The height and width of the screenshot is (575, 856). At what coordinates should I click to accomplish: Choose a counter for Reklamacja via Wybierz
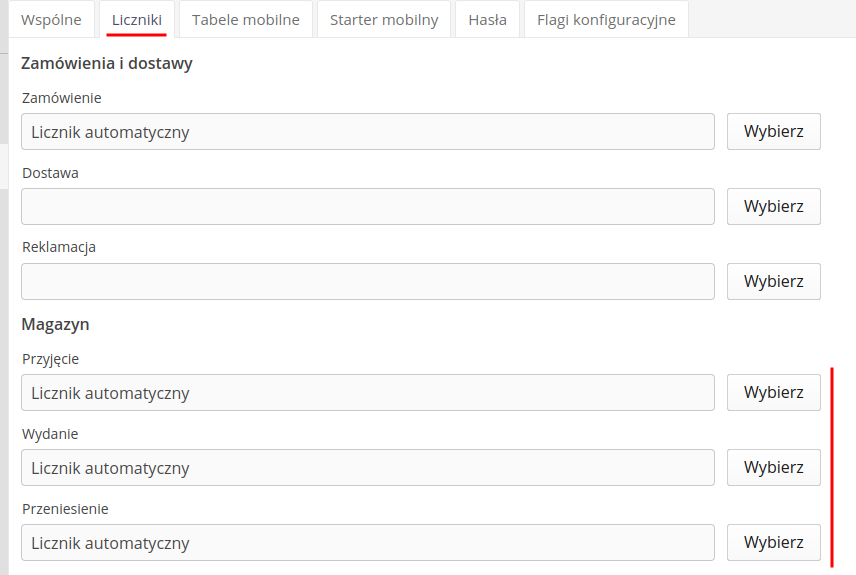click(773, 282)
